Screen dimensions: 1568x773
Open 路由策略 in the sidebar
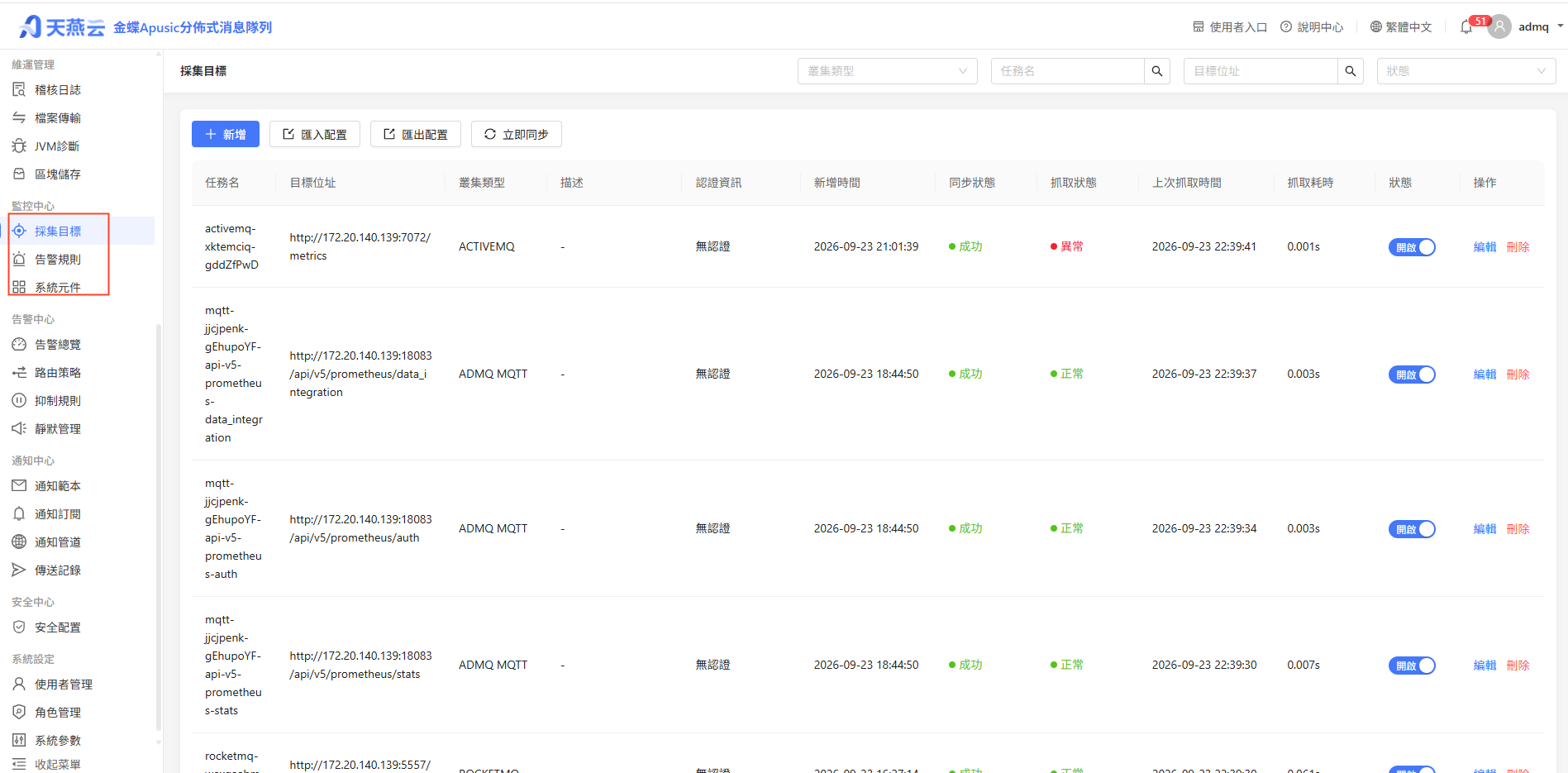(x=58, y=372)
